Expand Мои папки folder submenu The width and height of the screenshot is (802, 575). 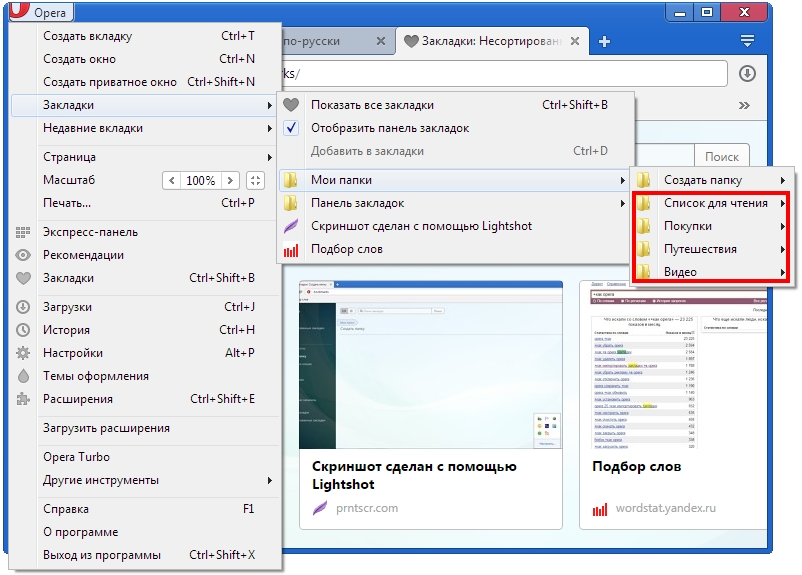(x=455, y=180)
